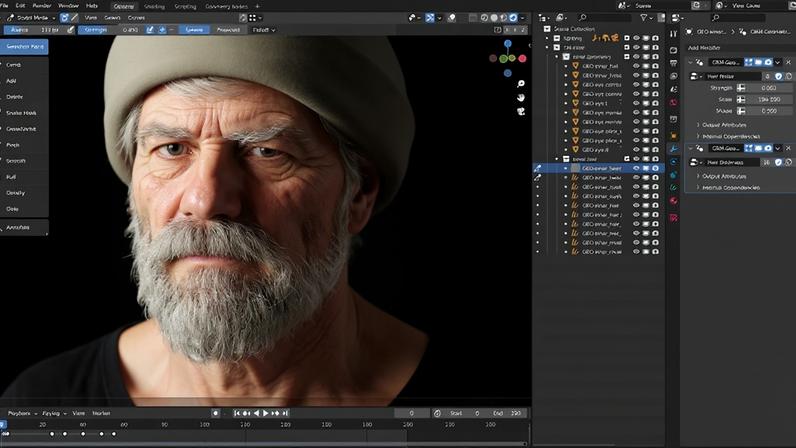
Task: Open the Sculpt Mode dropdown
Action: tap(31, 18)
